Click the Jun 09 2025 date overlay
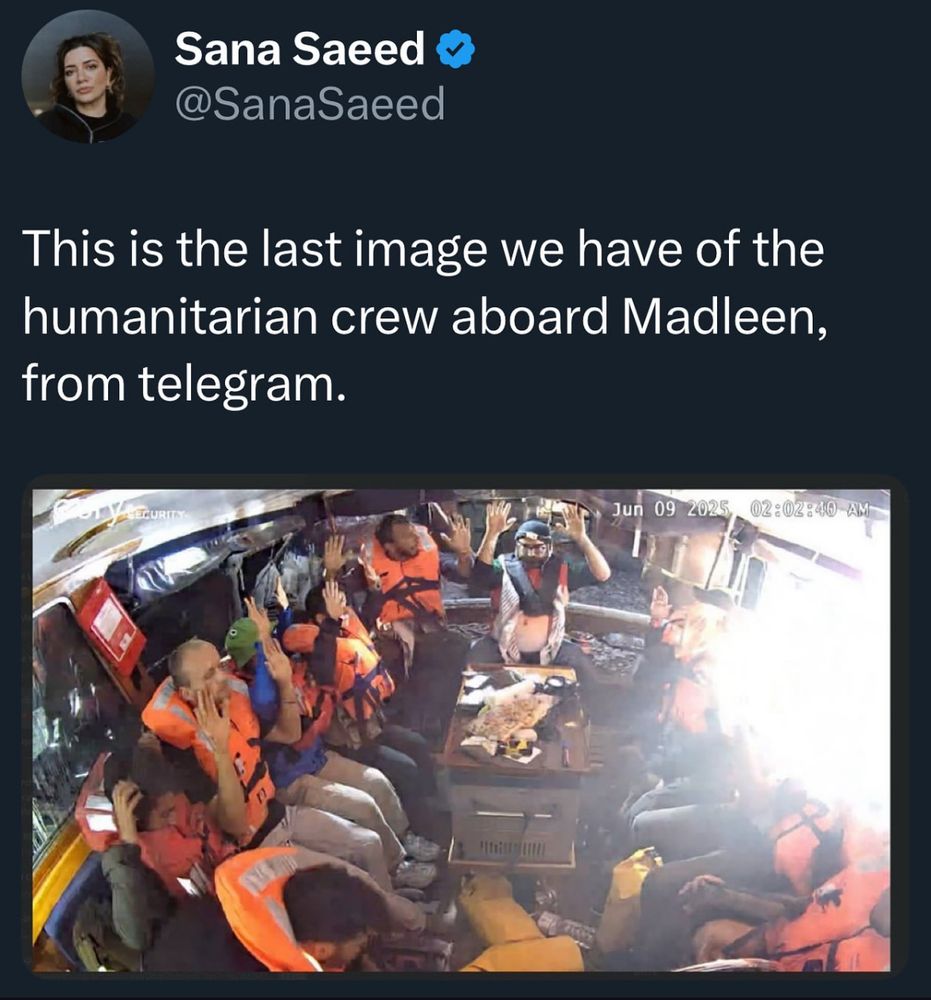Screen dimensions: 931x1000 671,508
